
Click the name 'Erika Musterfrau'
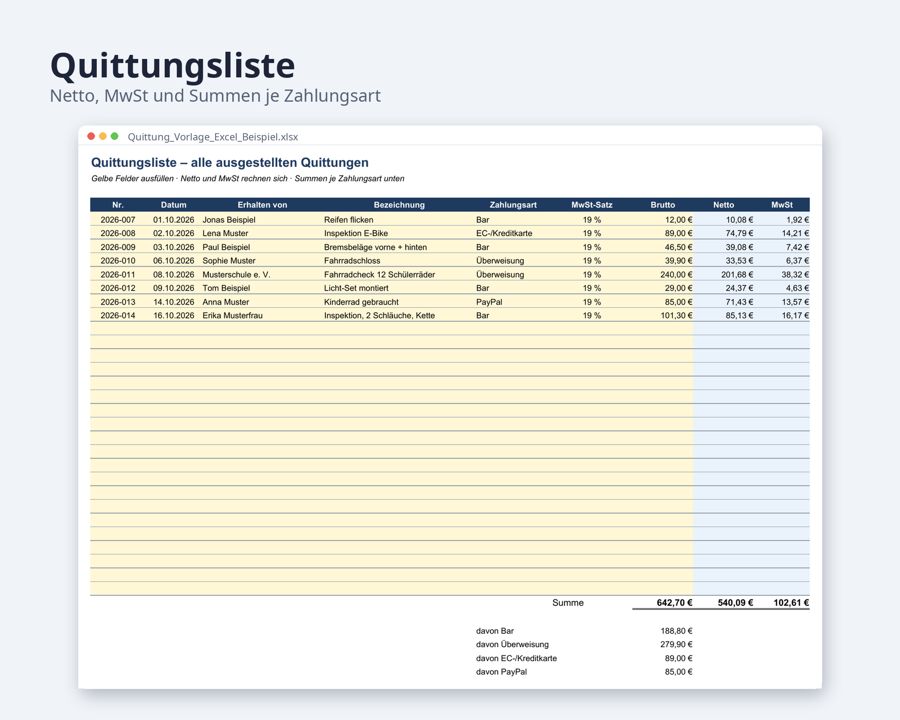pyautogui.click(x=232, y=316)
